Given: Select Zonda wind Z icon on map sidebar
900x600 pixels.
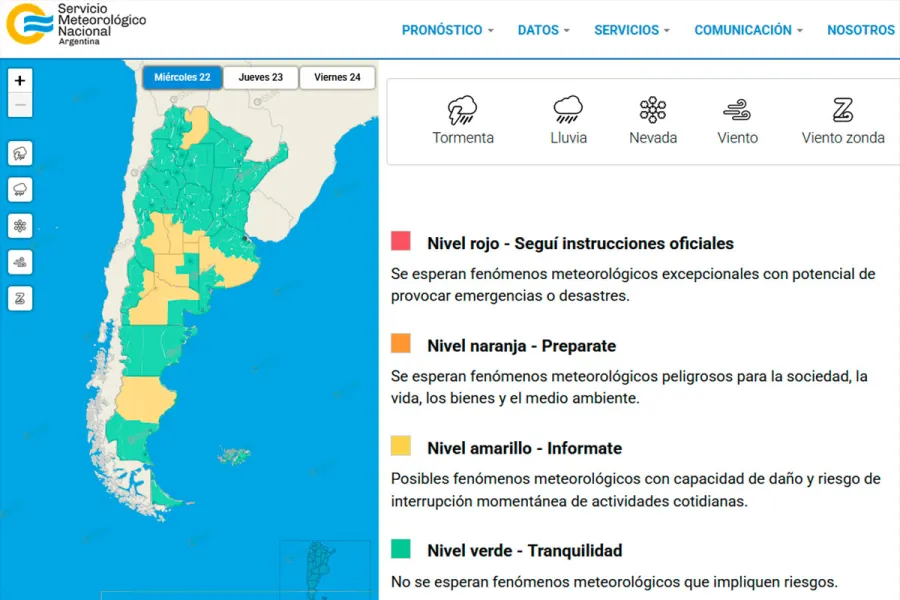Looking at the screenshot, I should pos(20,298).
